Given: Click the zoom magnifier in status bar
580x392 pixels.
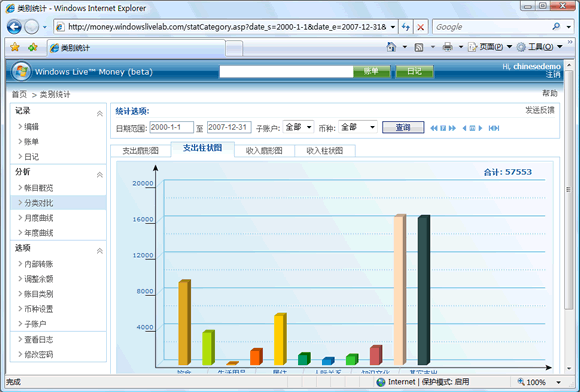Looking at the screenshot, I should (x=521, y=382).
